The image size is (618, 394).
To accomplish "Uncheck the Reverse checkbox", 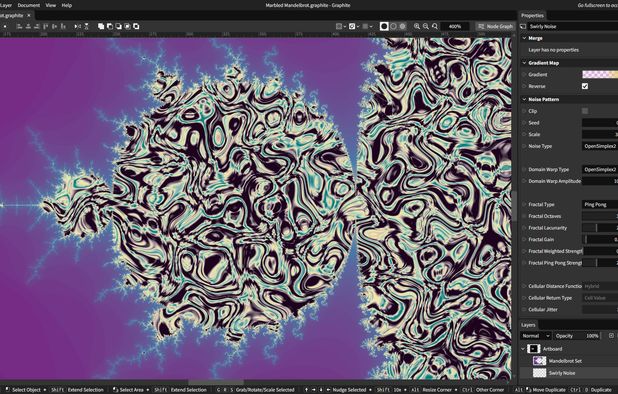I will point(585,86).
